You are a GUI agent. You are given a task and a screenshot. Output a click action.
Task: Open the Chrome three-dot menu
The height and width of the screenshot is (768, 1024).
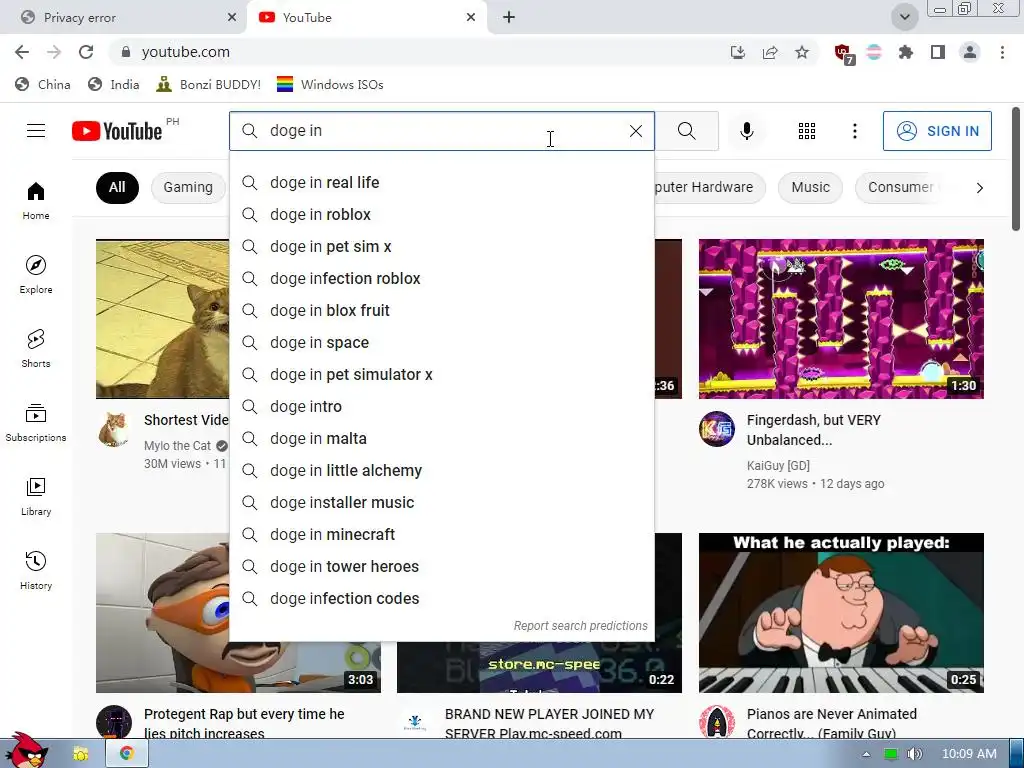coord(1002,52)
